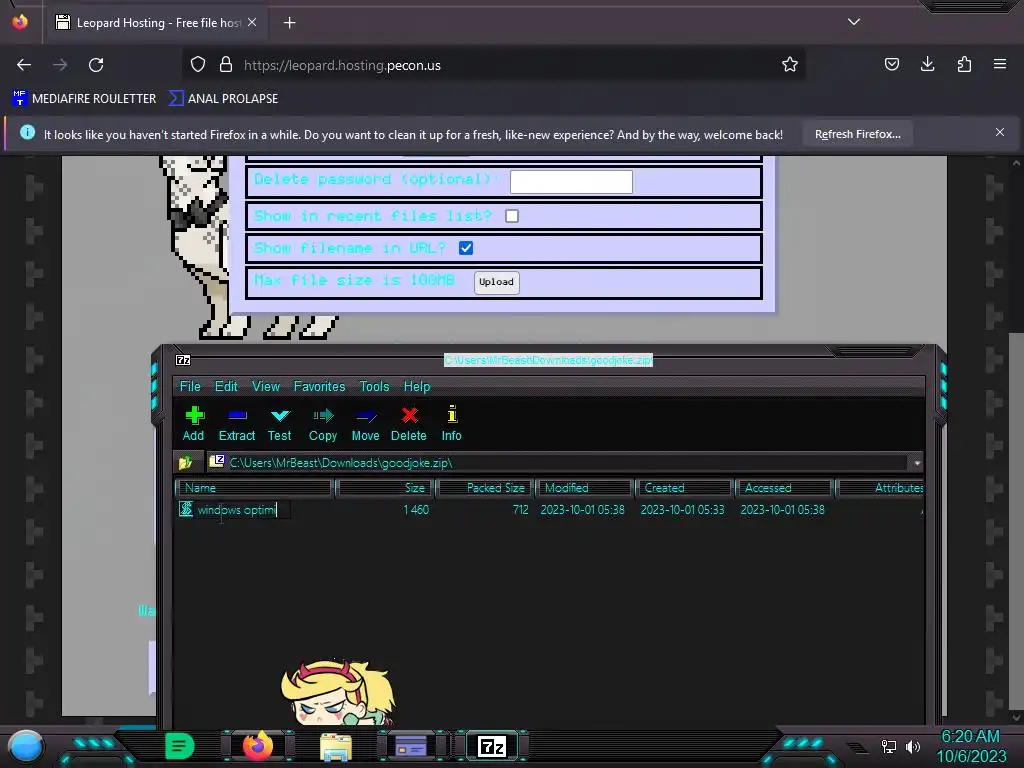Expand the 7-Zip address path dropdown
1024x768 pixels.
click(x=917, y=463)
